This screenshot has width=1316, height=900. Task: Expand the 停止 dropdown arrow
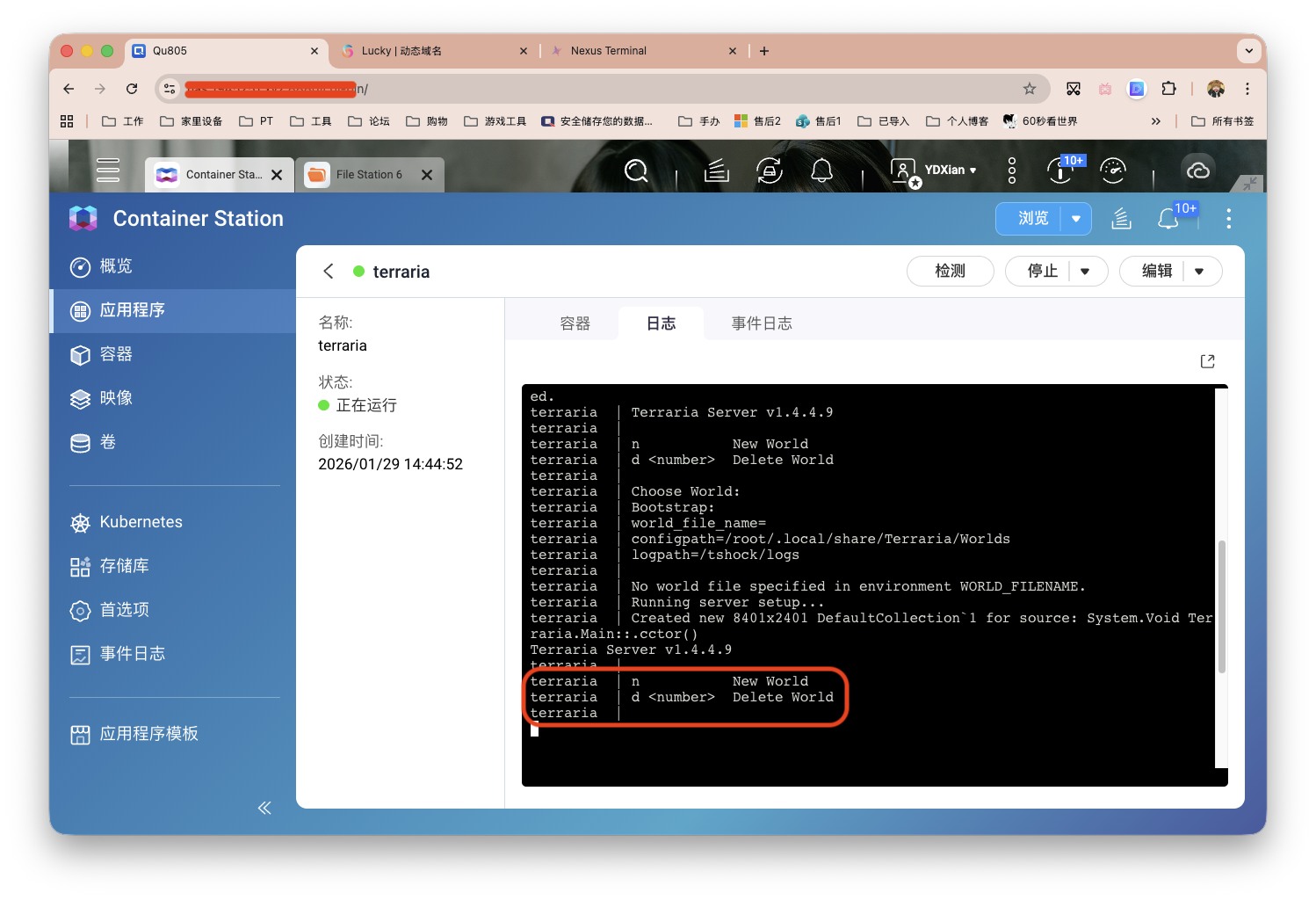[1085, 272]
